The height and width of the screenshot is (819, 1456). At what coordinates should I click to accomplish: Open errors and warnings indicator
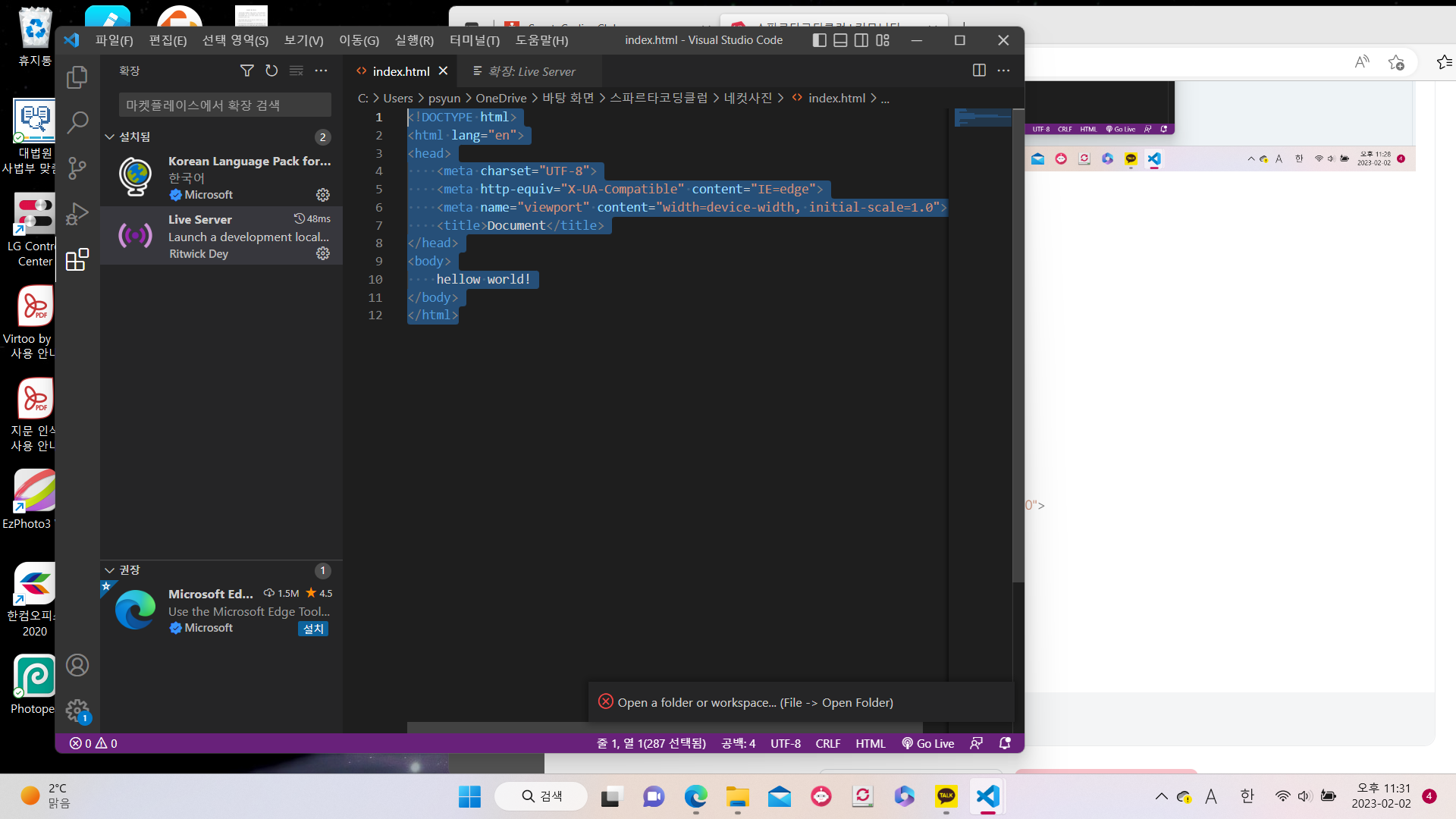[93, 744]
